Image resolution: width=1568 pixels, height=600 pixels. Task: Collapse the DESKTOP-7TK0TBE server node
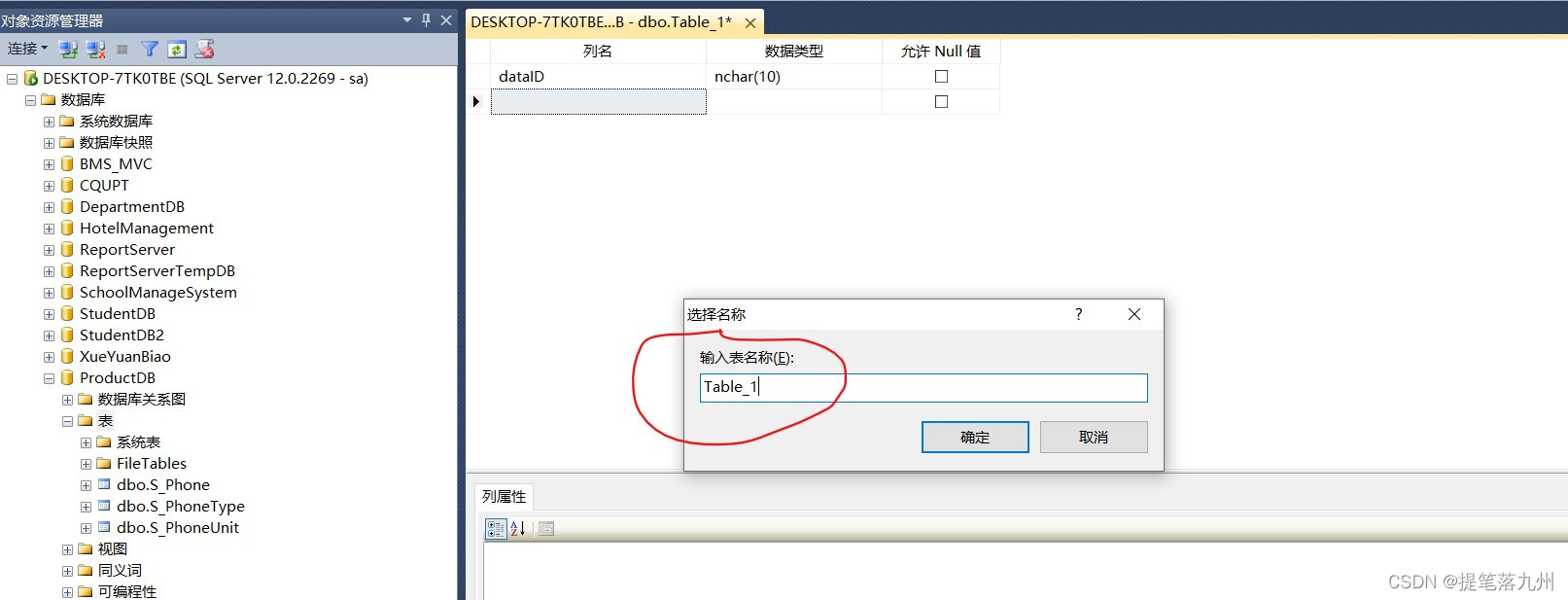(x=12, y=79)
